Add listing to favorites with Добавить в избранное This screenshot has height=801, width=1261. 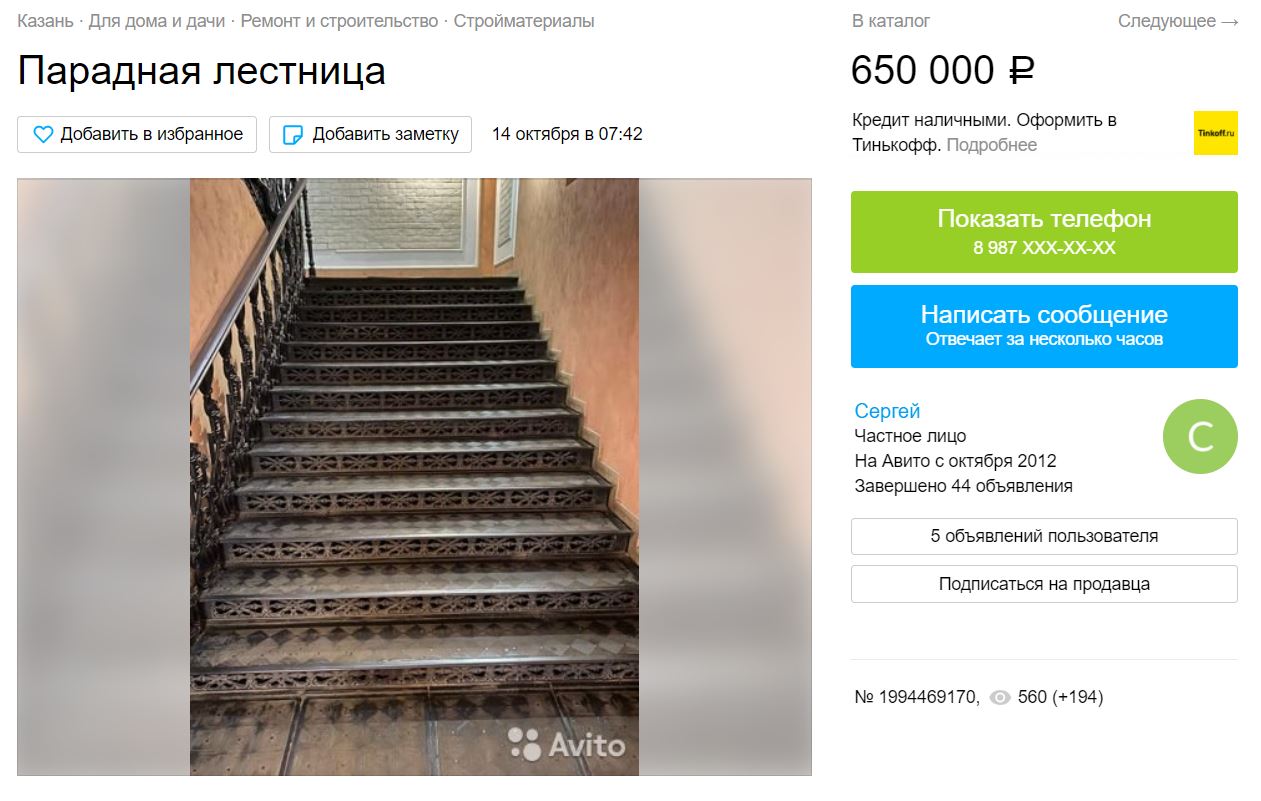tap(137, 134)
